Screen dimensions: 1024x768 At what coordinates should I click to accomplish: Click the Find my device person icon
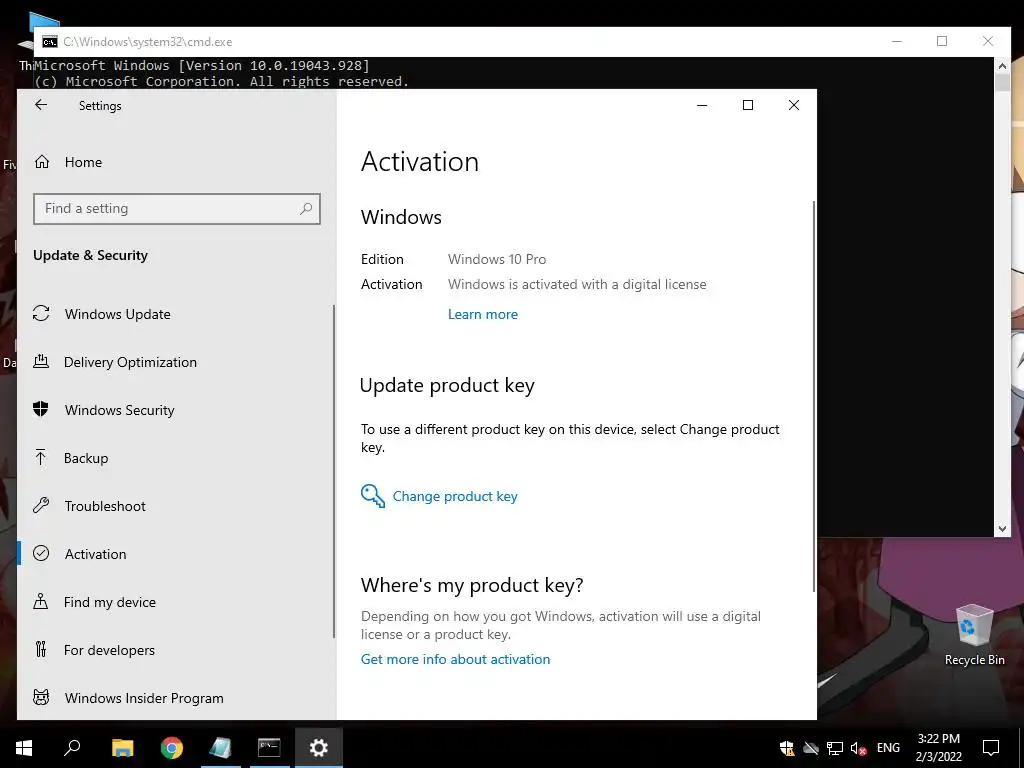[x=40, y=601]
